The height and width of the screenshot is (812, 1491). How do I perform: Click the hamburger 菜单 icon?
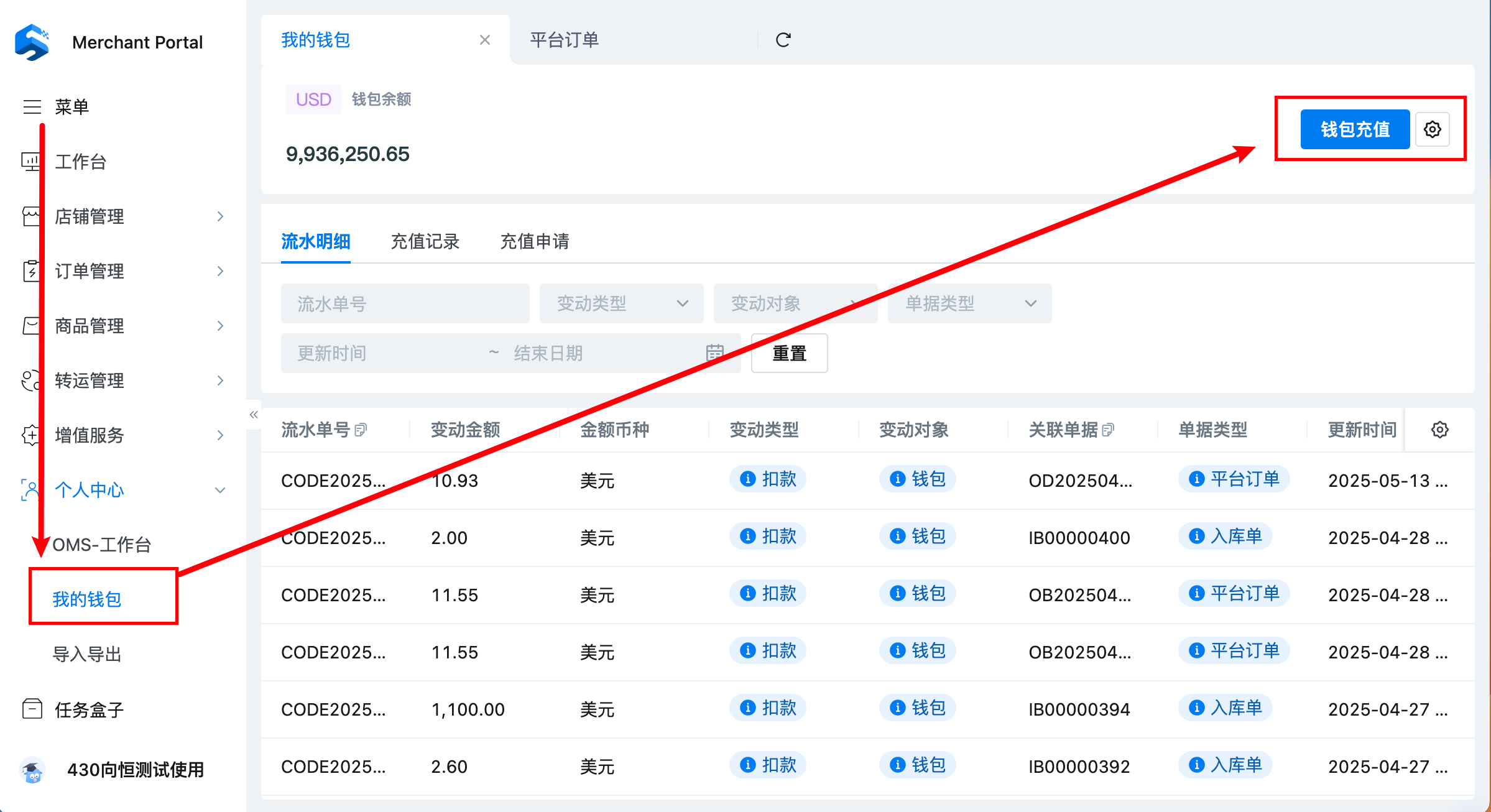click(x=32, y=107)
